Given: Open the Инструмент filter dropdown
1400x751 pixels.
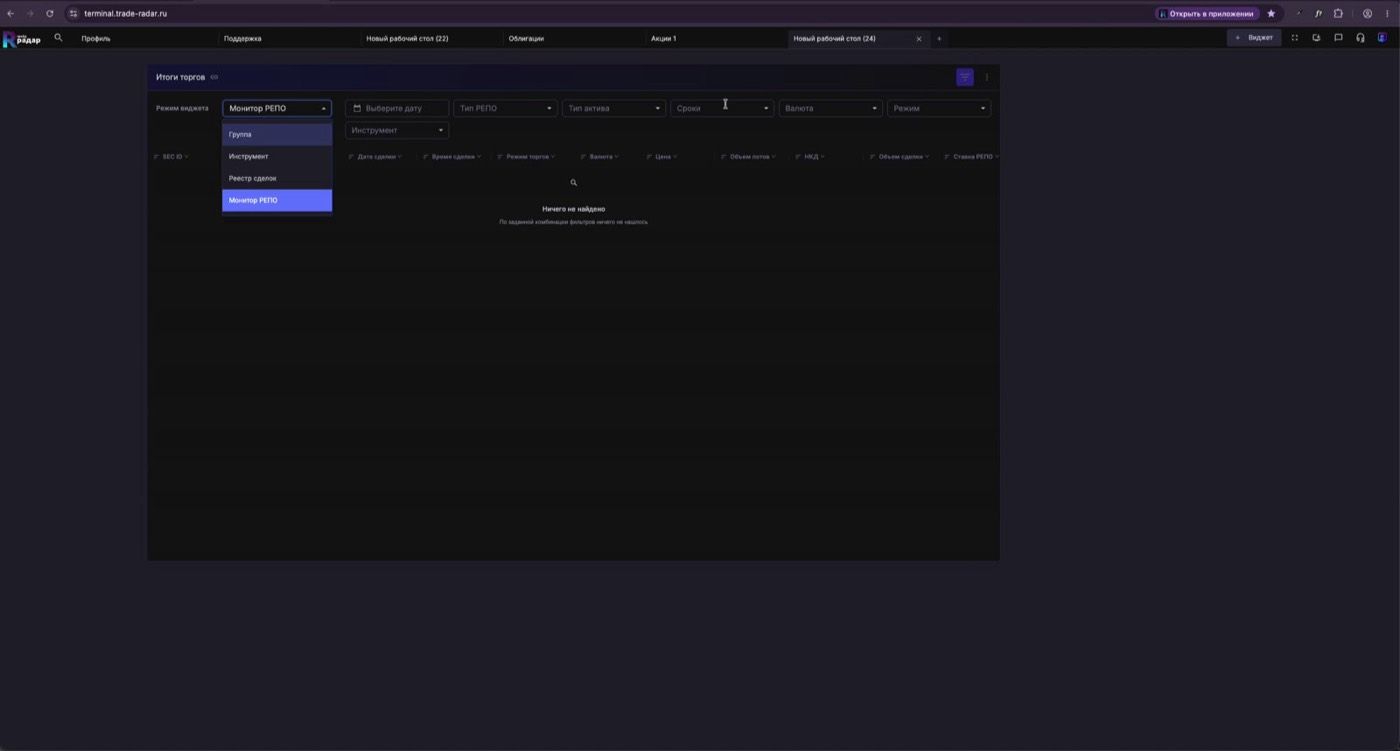Looking at the screenshot, I should 397,130.
